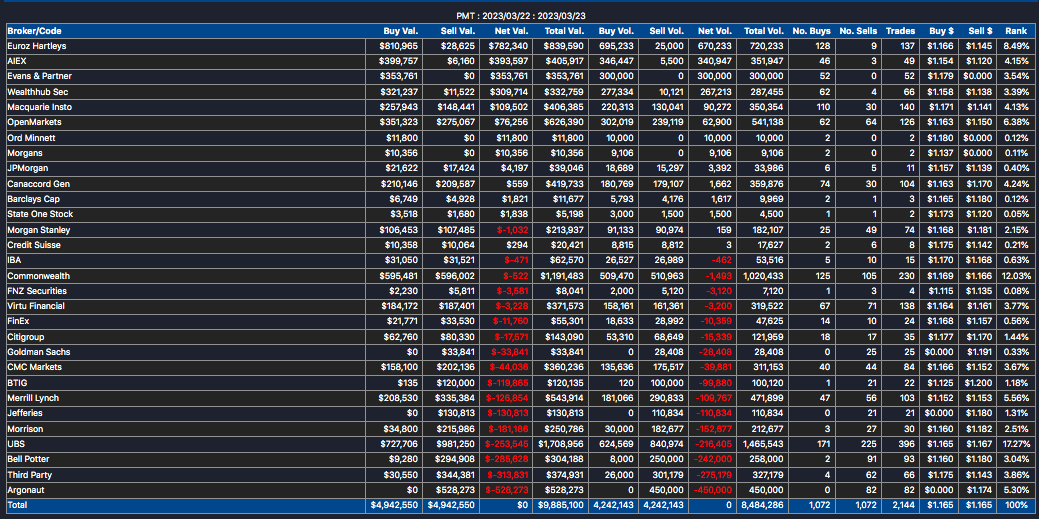Select the Jefferies broker name
1039x519 pixels.
[25, 413]
